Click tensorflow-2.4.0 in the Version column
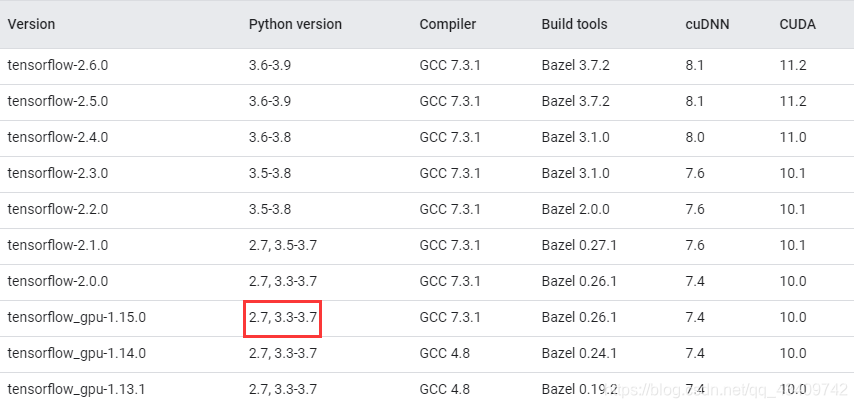The height and width of the screenshot is (408, 857). point(58,137)
